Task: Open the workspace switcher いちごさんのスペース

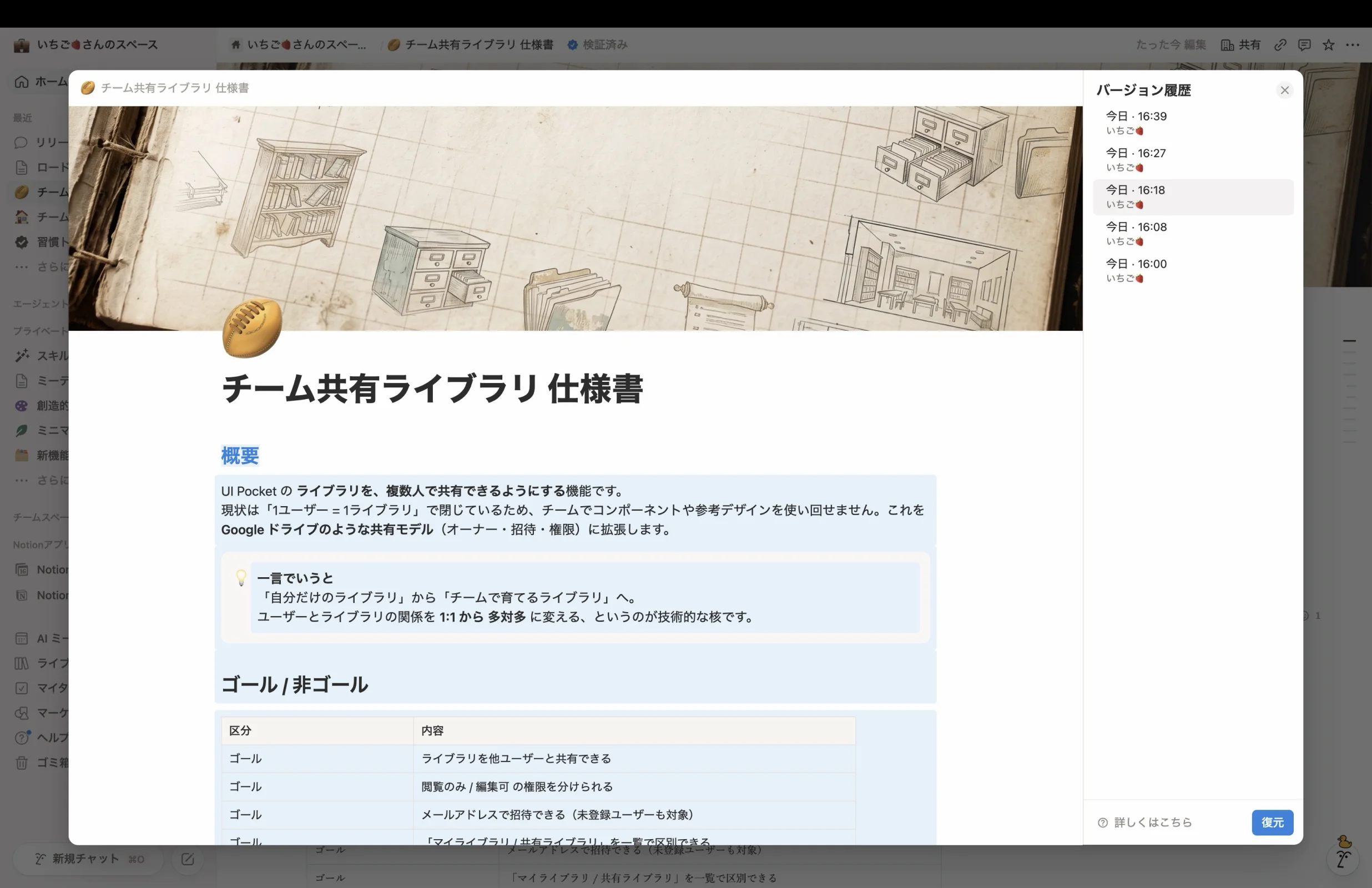Action: coord(87,44)
